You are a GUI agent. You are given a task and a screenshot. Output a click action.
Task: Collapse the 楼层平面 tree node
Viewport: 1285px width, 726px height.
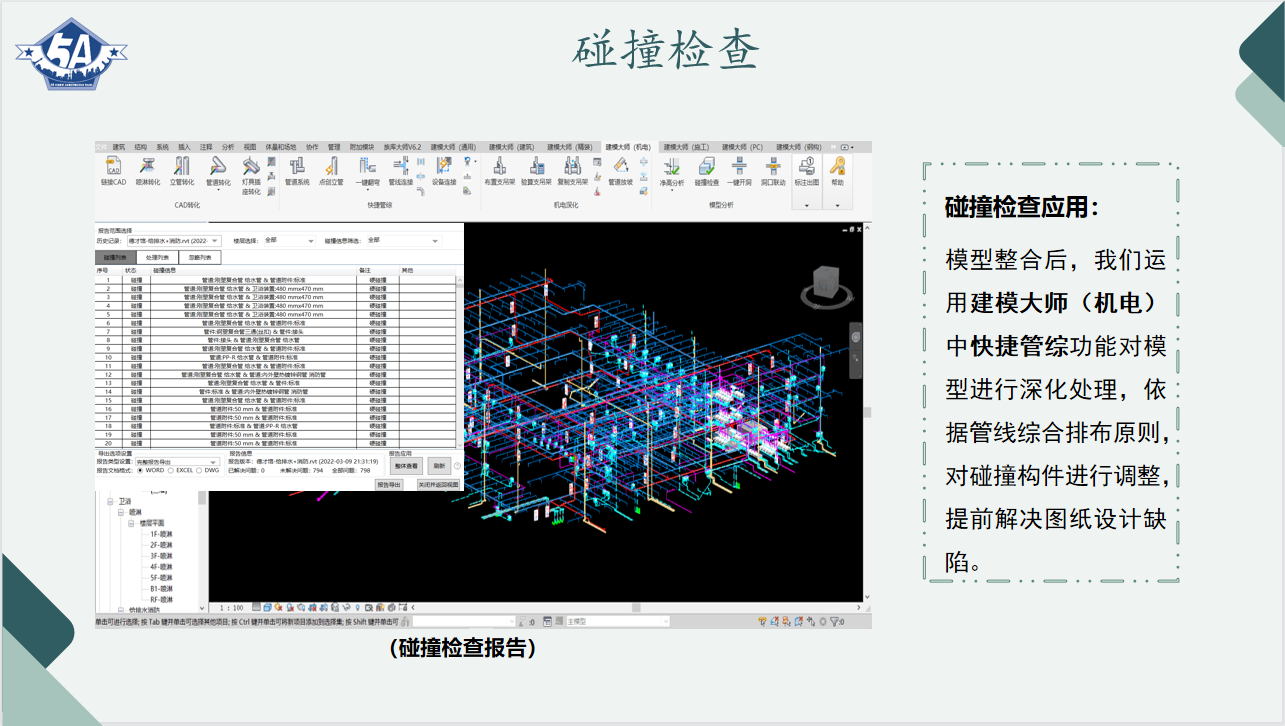[131, 523]
